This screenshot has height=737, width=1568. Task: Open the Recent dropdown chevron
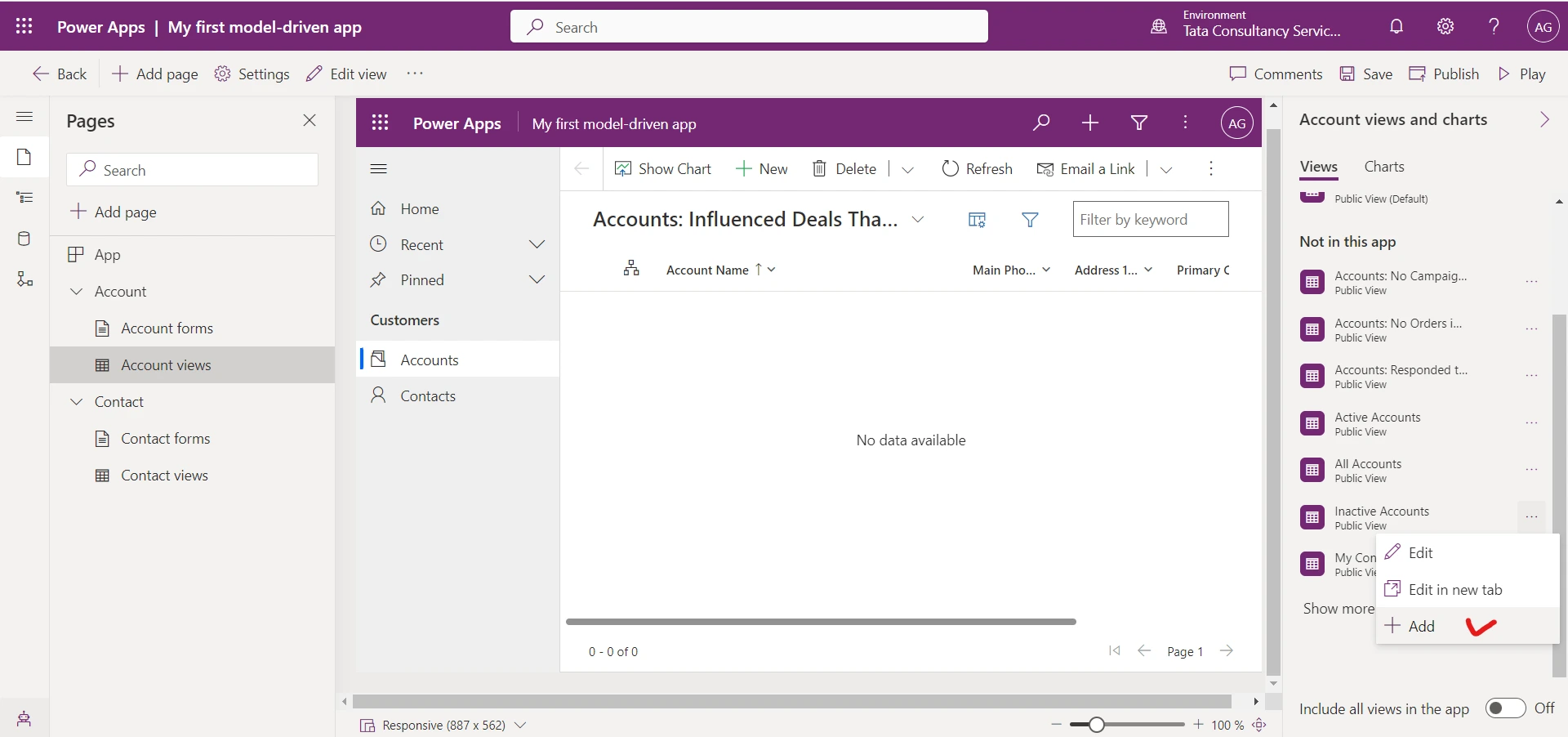(537, 243)
